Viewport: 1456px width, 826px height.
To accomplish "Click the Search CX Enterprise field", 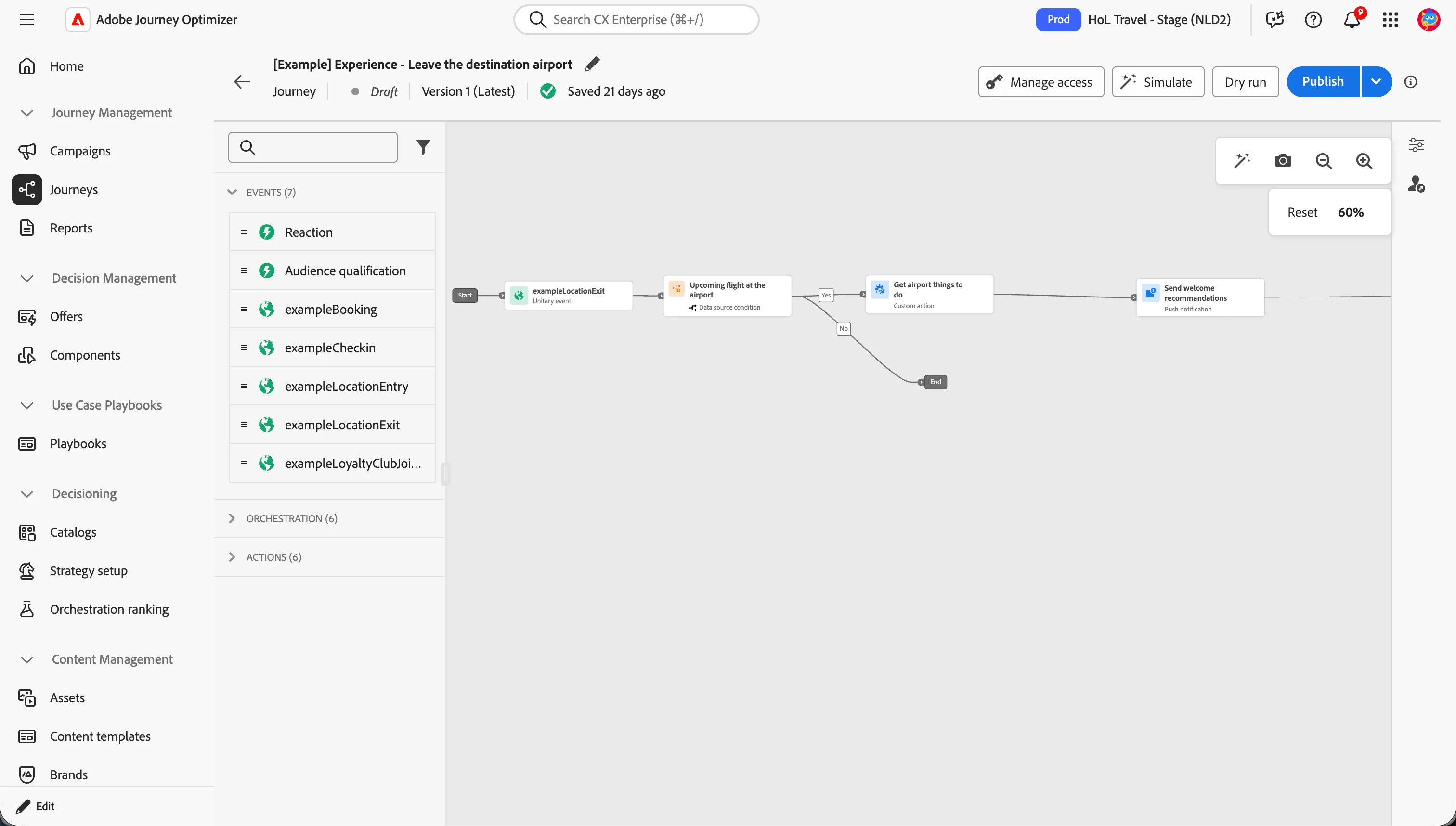I will (x=636, y=19).
